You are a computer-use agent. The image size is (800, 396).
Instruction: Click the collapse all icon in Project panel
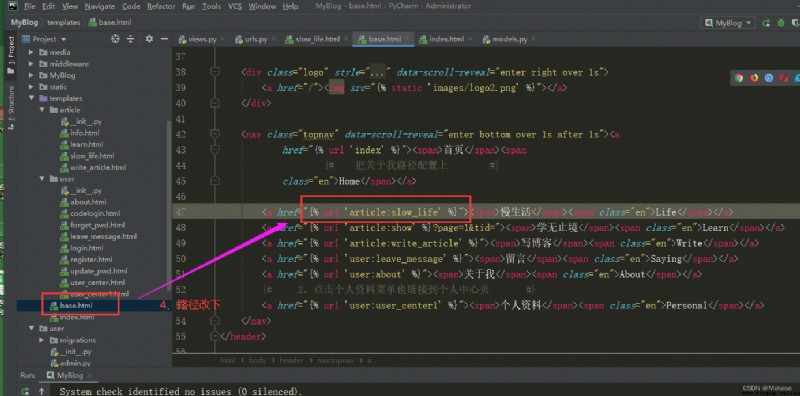point(131,39)
